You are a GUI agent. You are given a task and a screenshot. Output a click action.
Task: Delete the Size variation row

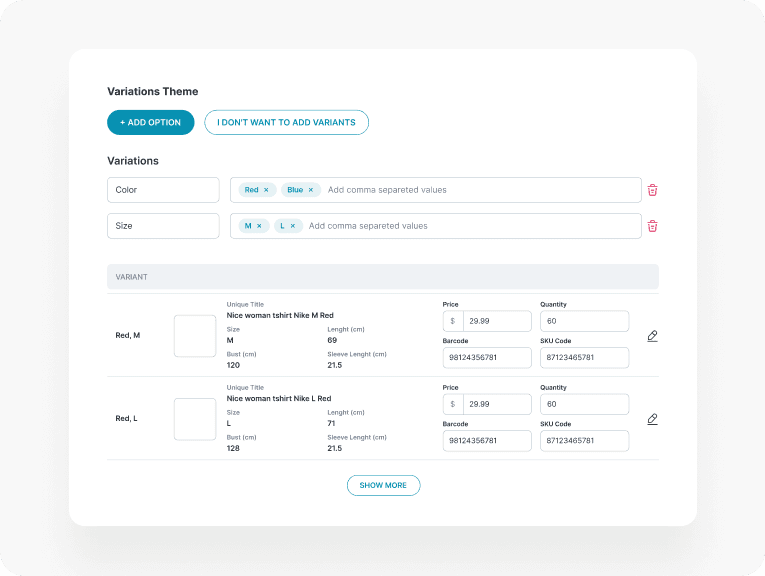[x=652, y=226]
